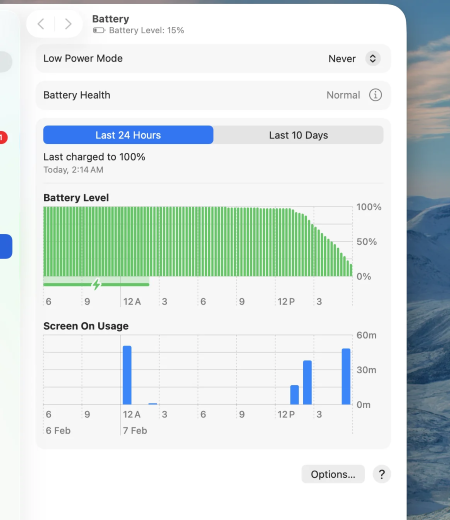Open help with the question mark button

[382, 474]
